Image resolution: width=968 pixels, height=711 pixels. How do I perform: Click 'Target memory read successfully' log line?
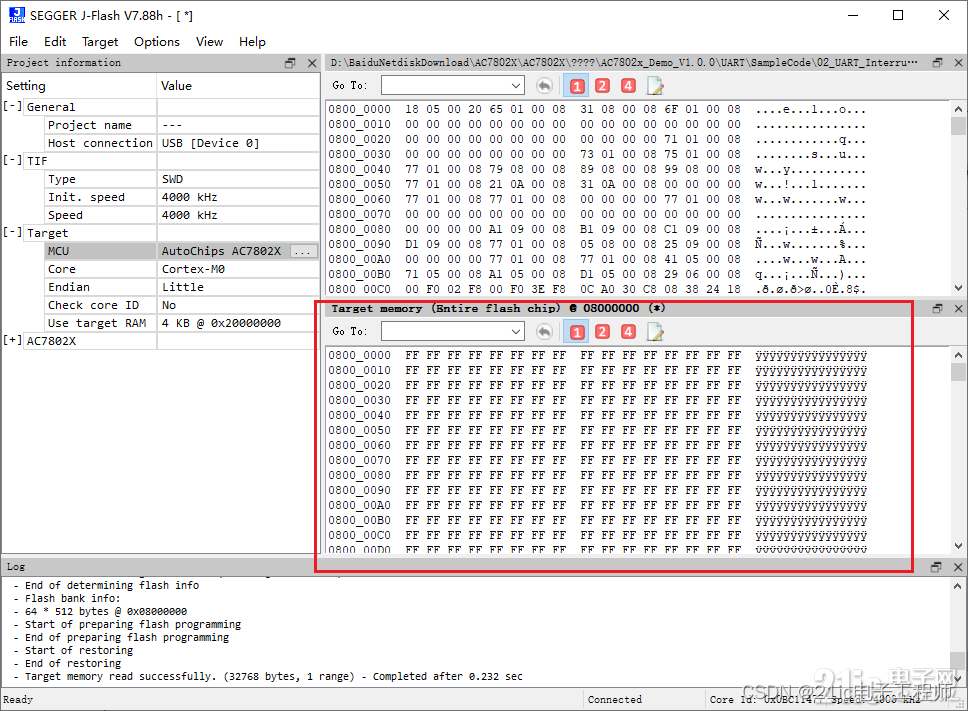click(268, 676)
